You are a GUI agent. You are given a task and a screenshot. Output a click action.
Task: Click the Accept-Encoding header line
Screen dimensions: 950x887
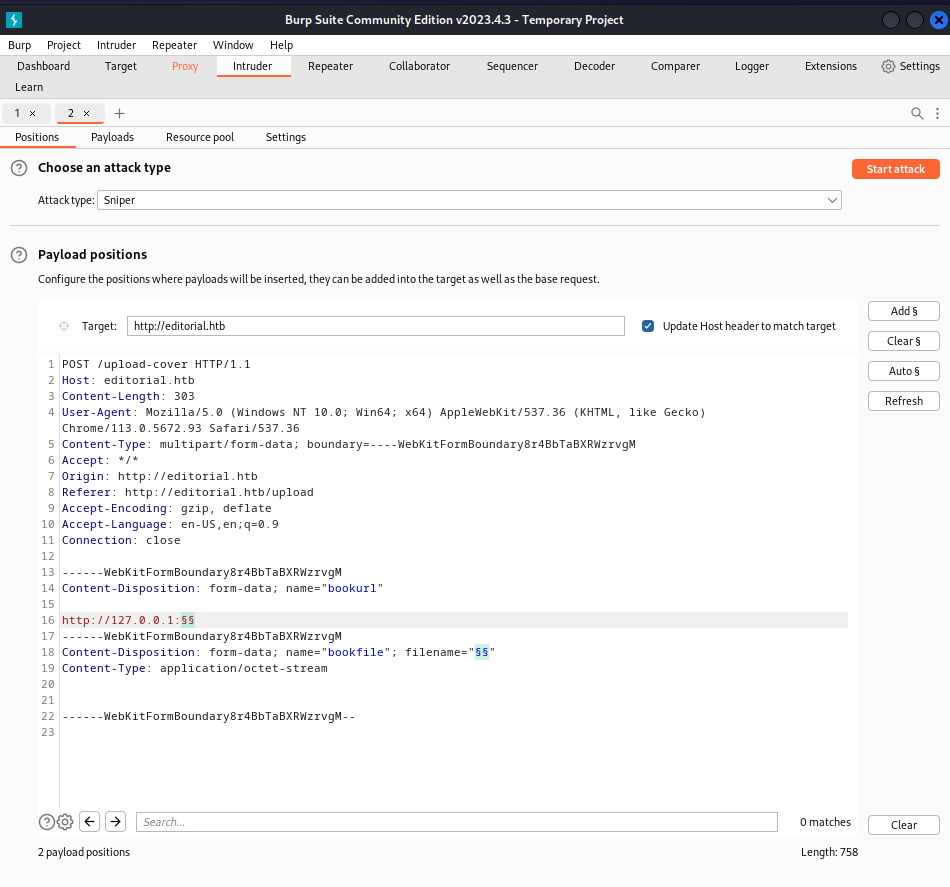[x=167, y=508]
